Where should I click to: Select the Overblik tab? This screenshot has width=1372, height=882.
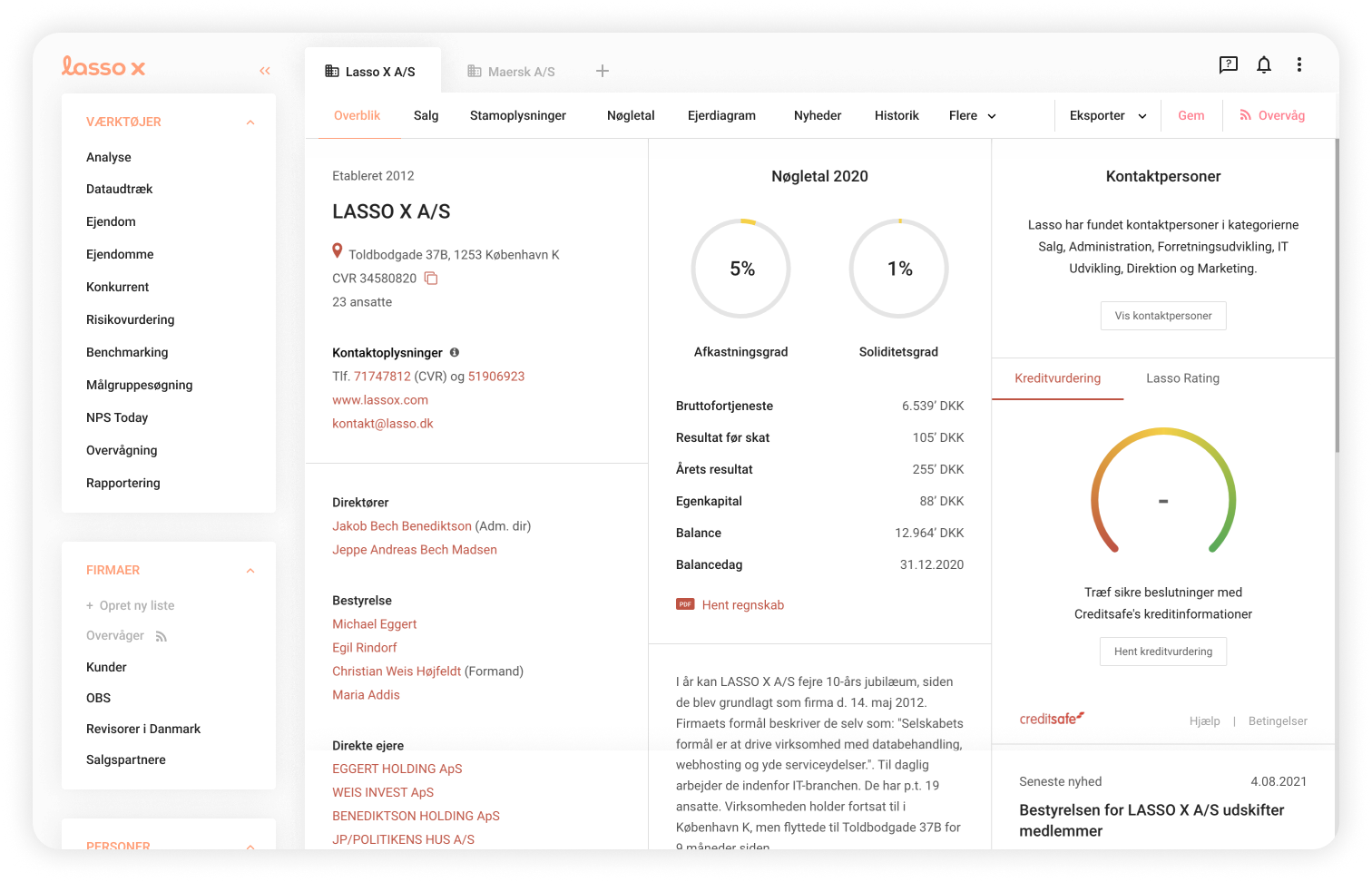pyautogui.click(x=358, y=116)
